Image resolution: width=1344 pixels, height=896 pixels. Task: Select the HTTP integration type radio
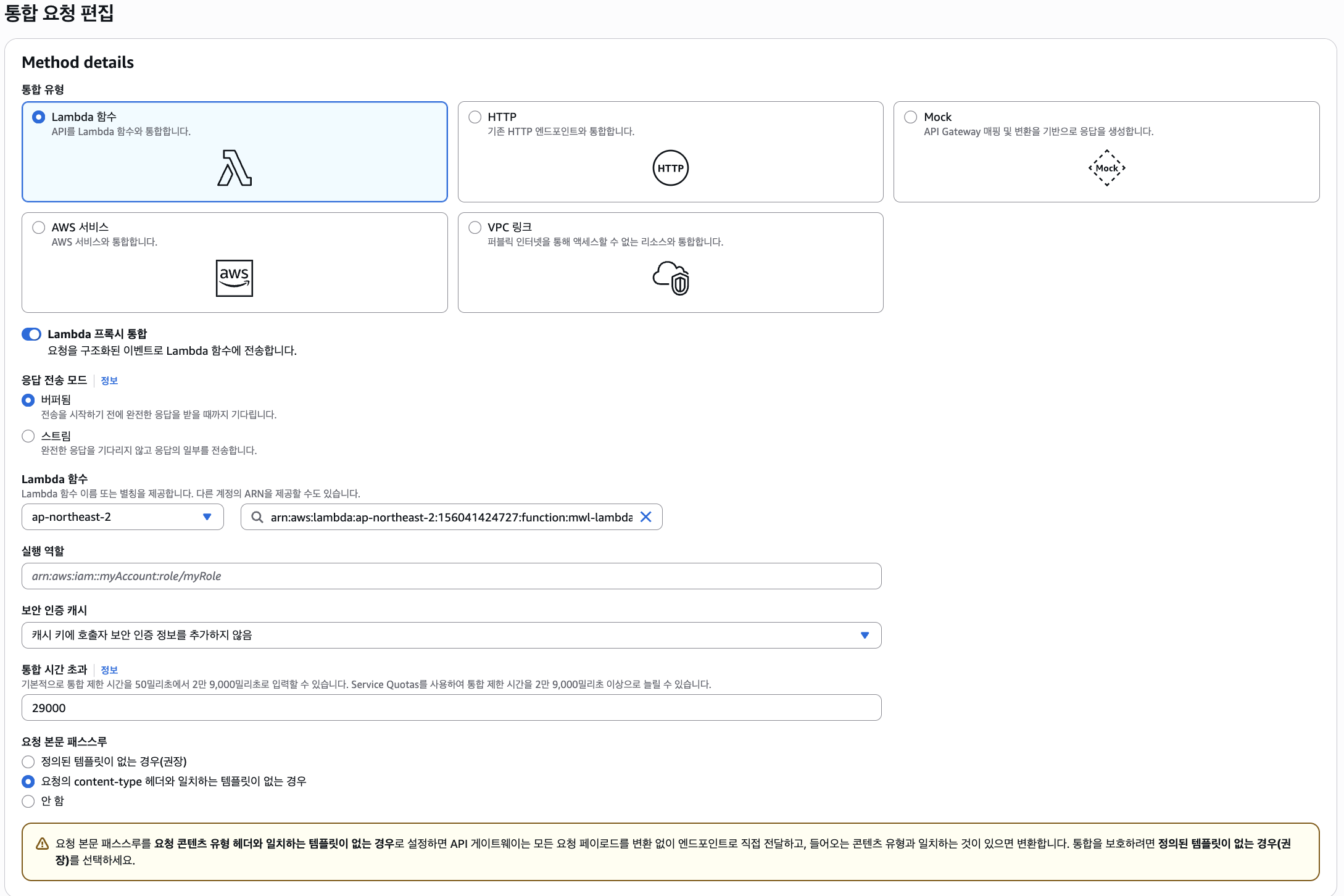click(x=475, y=117)
